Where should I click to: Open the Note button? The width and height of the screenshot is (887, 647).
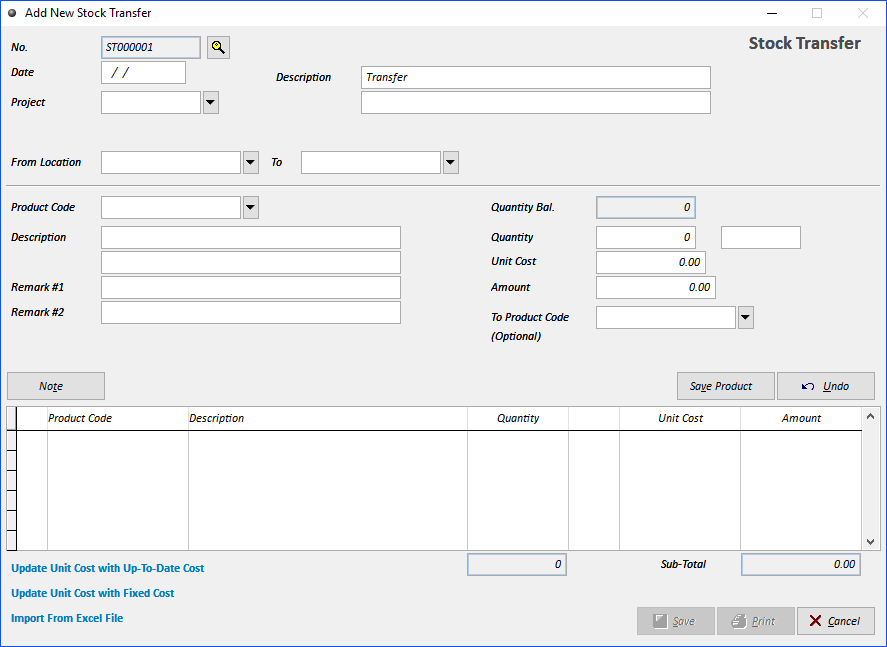56,386
